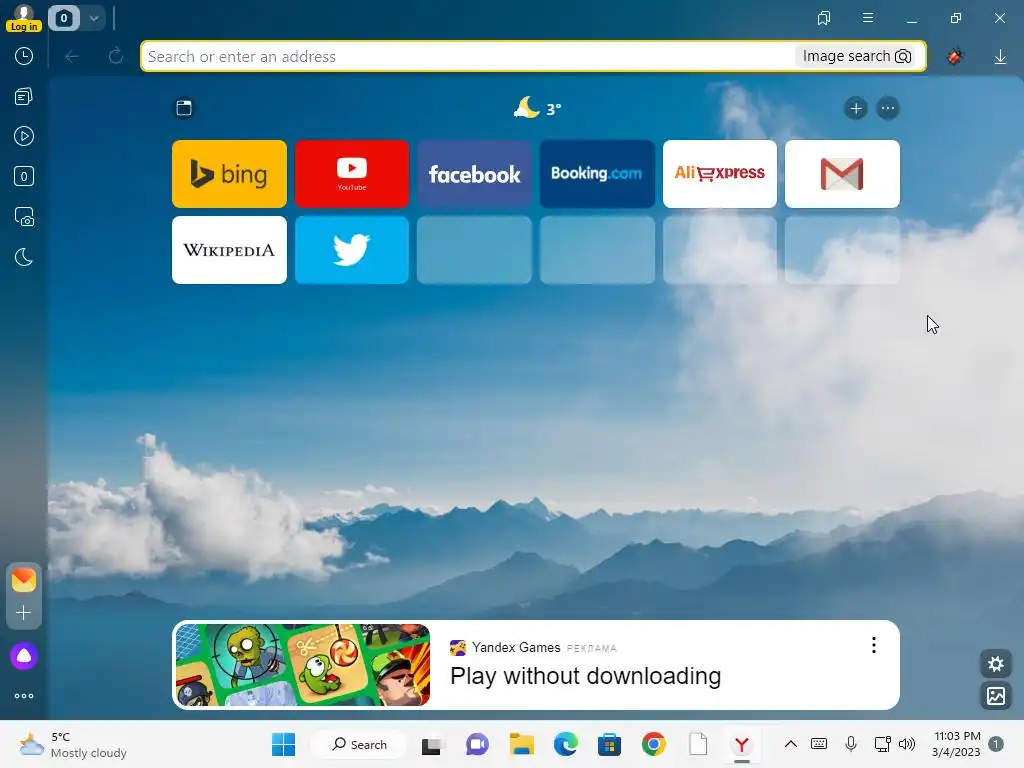Open the Wikipedia tile

(x=229, y=250)
